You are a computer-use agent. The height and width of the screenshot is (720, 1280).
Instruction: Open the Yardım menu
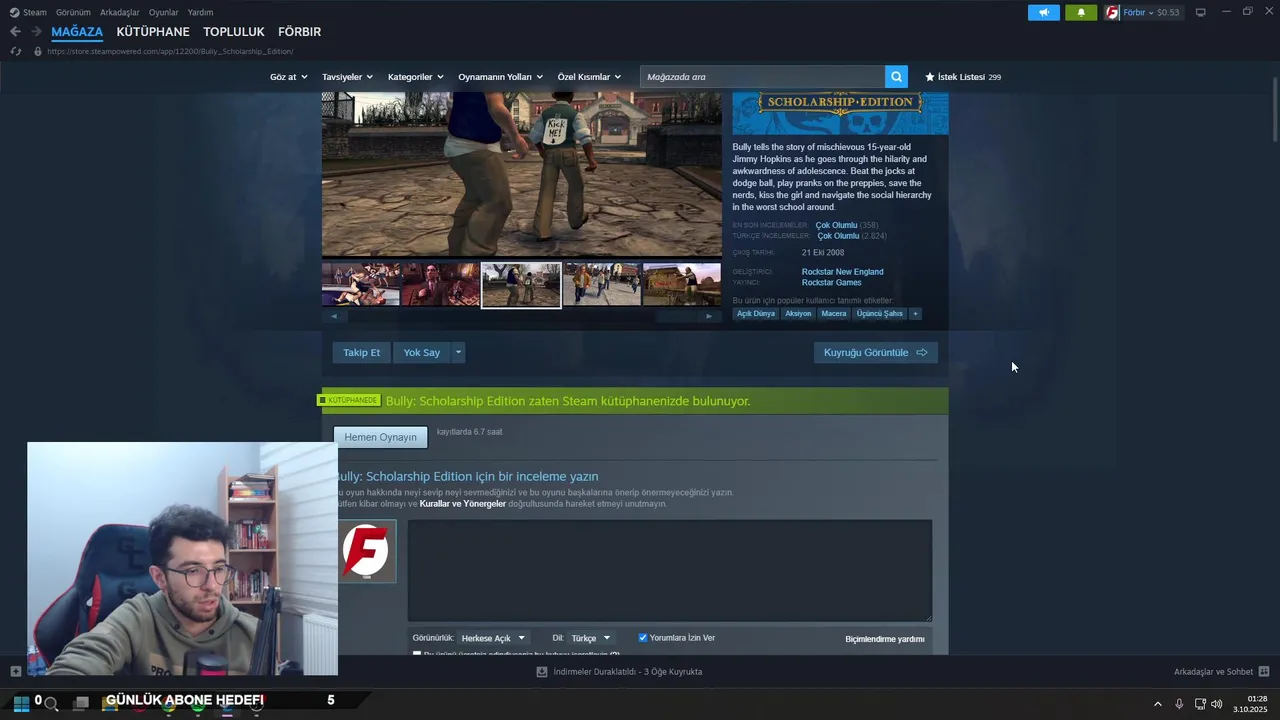(x=200, y=12)
